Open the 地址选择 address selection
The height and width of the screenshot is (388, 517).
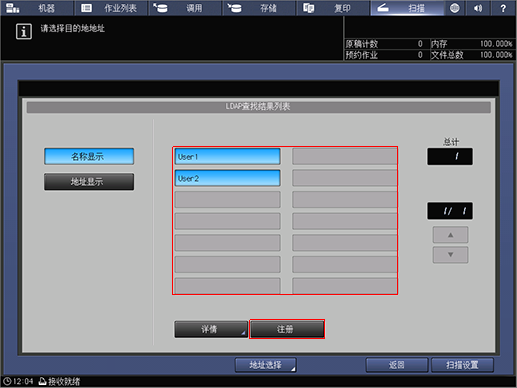click(x=266, y=365)
